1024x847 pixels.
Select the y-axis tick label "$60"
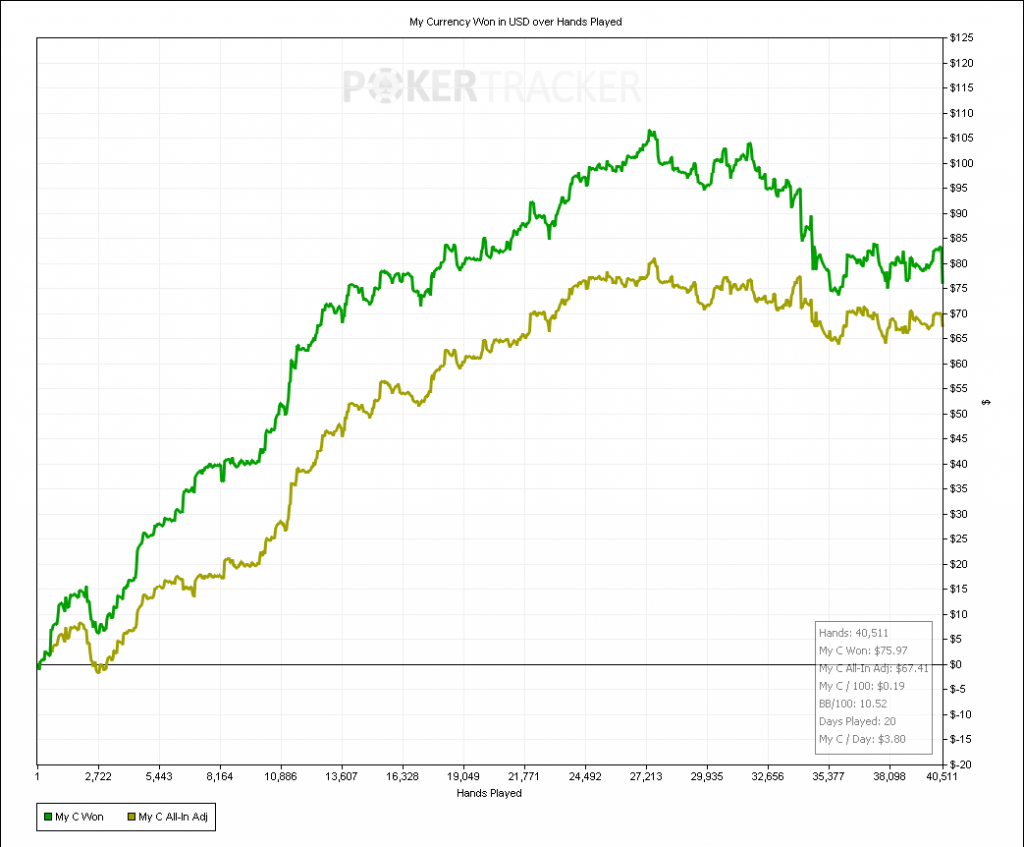tap(959, 364)
